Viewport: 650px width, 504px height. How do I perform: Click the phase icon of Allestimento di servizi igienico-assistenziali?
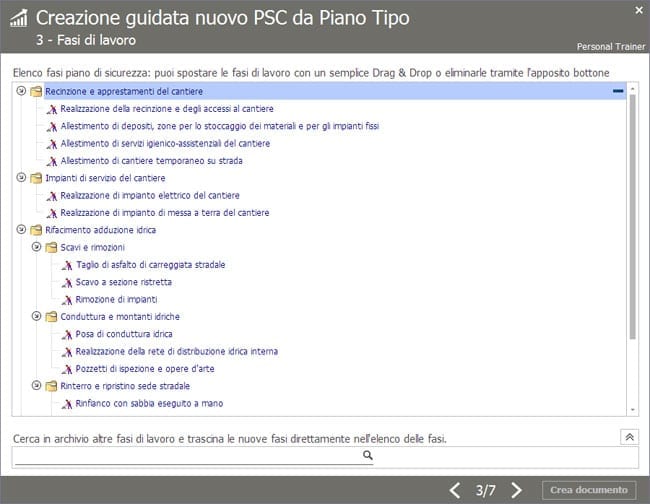coord(52,144)
